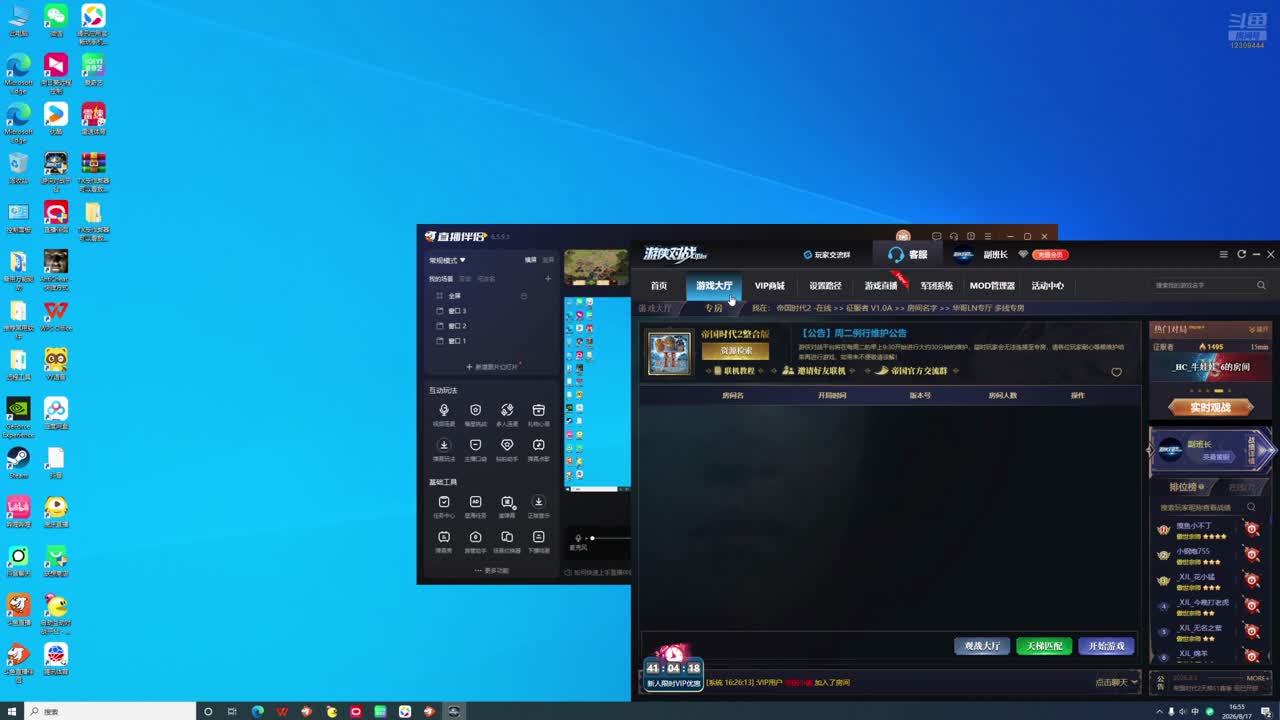The height and width of the screenshot is (720, 1280).
Task: Open the MOD管理器 tab
Action: (x=992, y=286)
